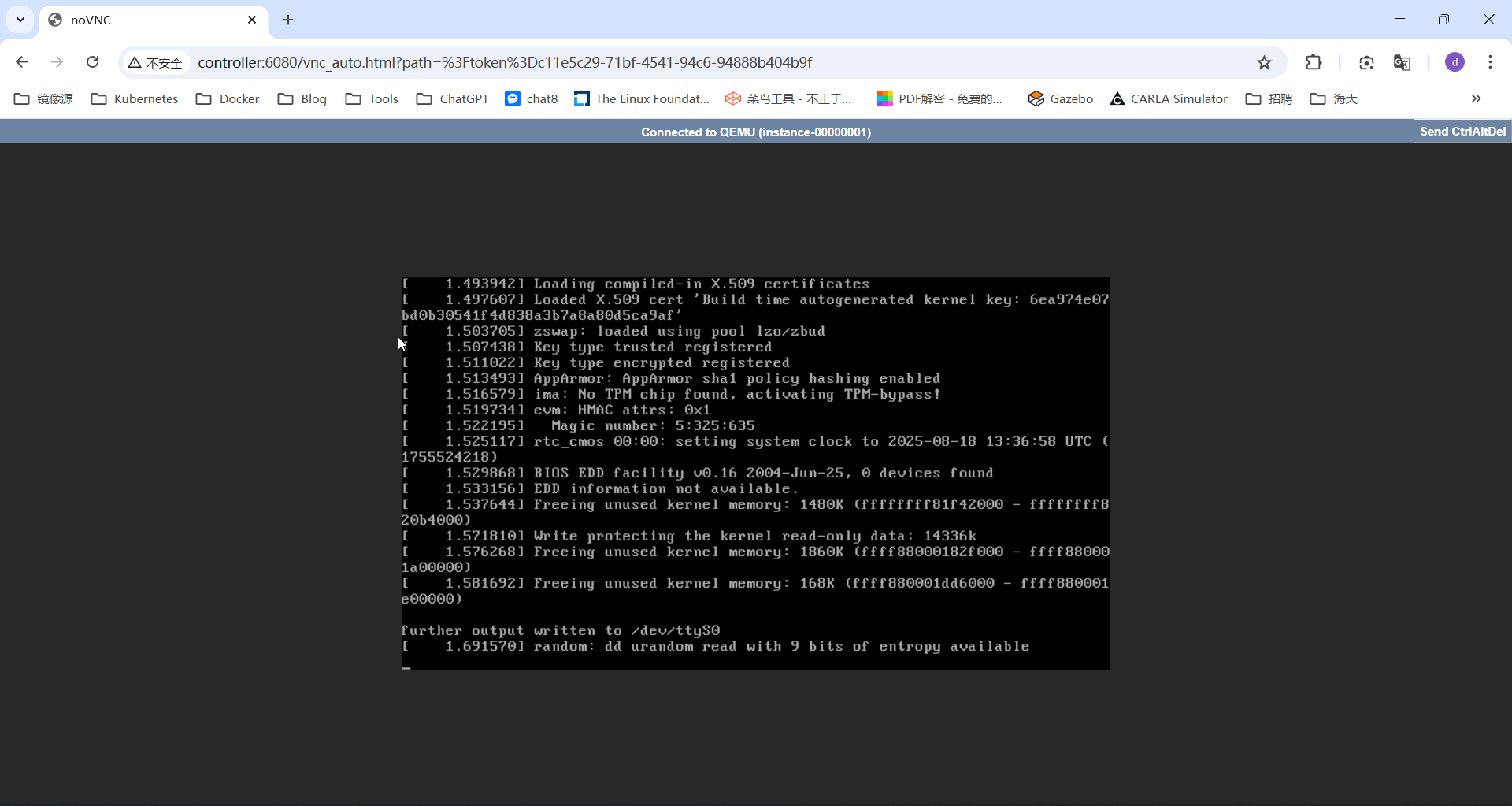Click inside the QEMU console screen

pos(756,473)
